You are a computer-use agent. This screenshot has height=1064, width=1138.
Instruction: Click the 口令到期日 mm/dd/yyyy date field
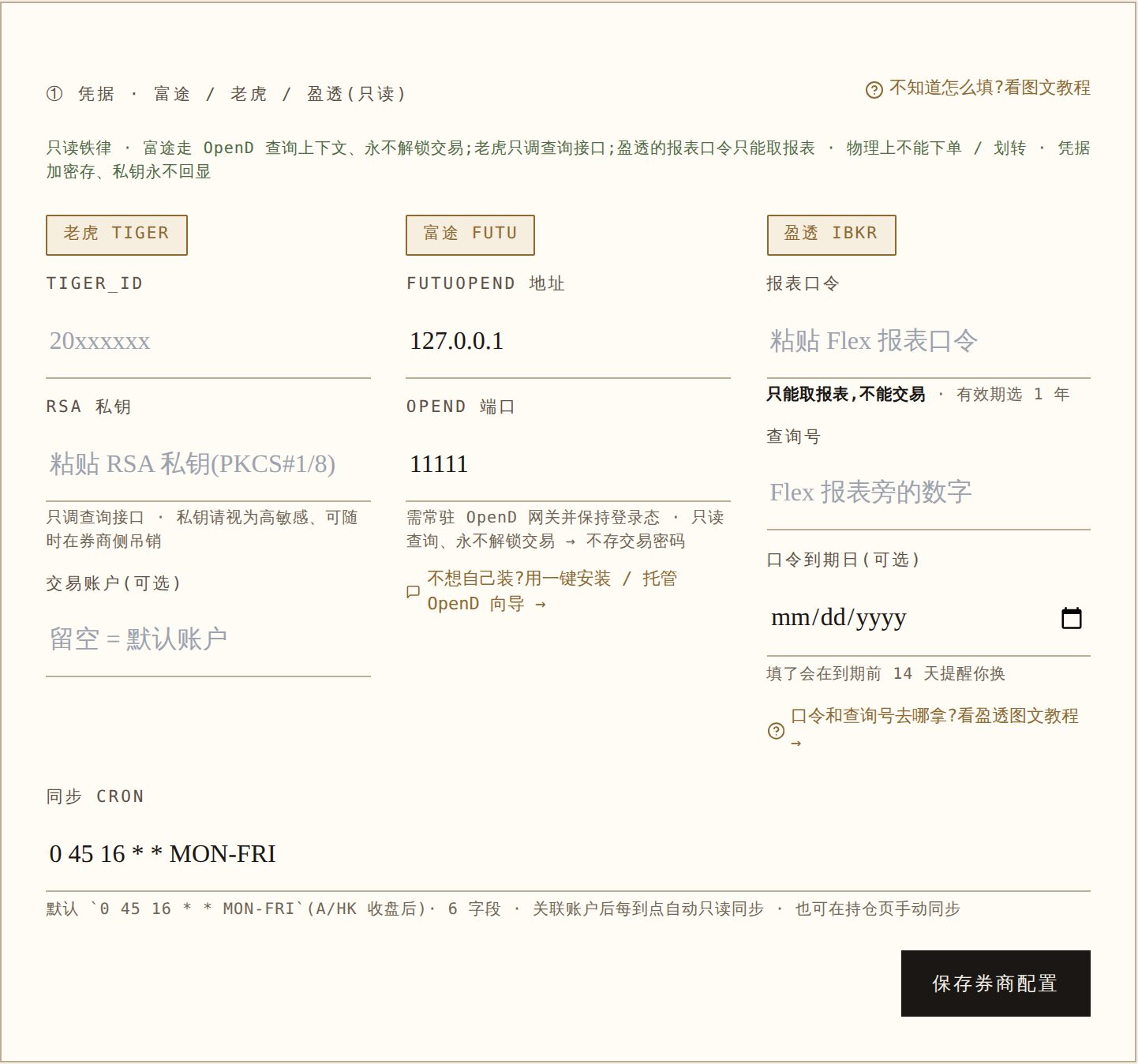coord(929,618)
